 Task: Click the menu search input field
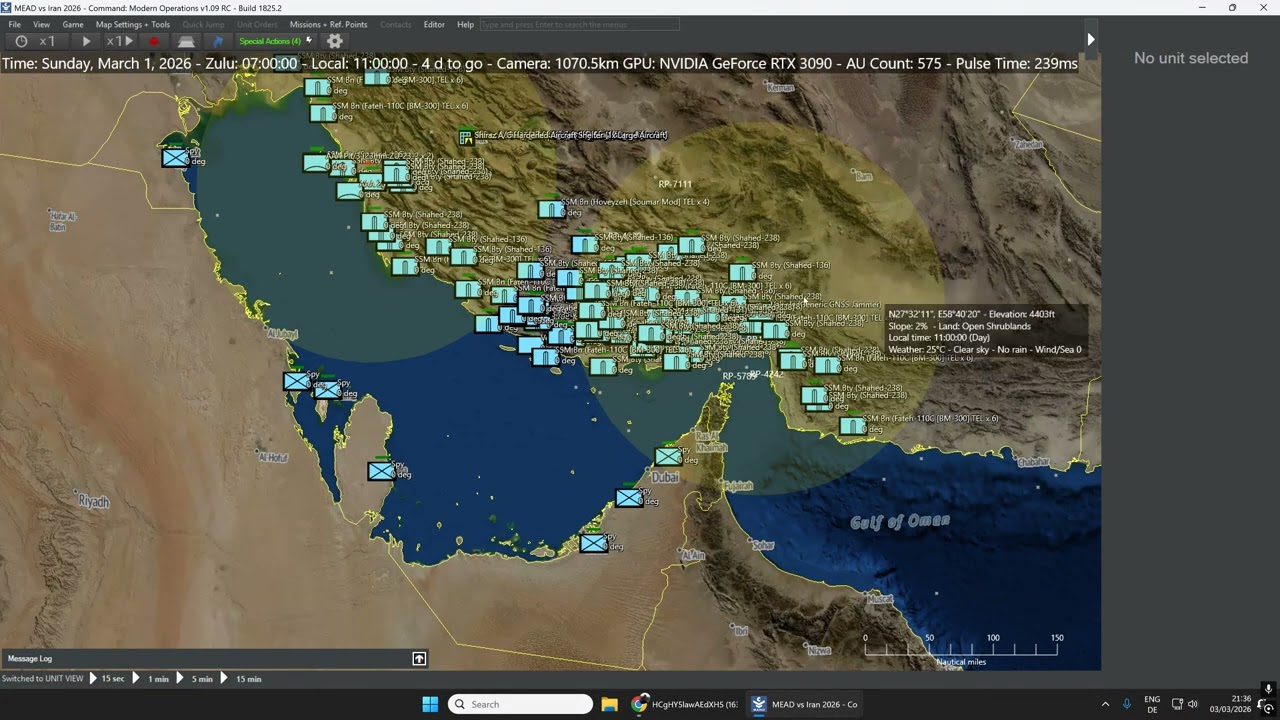(x=579, y=24)
